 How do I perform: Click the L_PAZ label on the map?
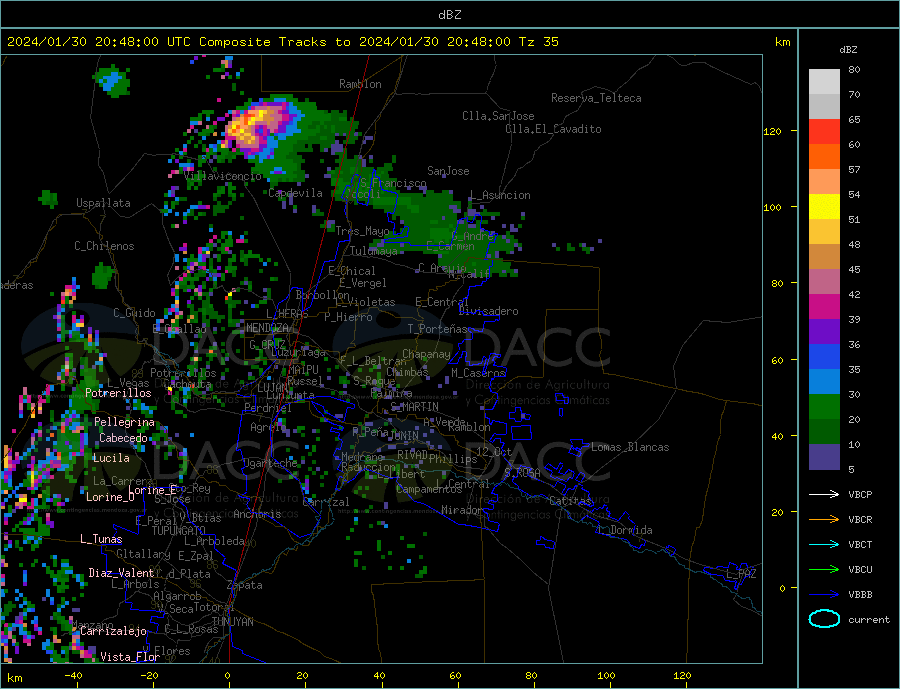pos(741,574)
